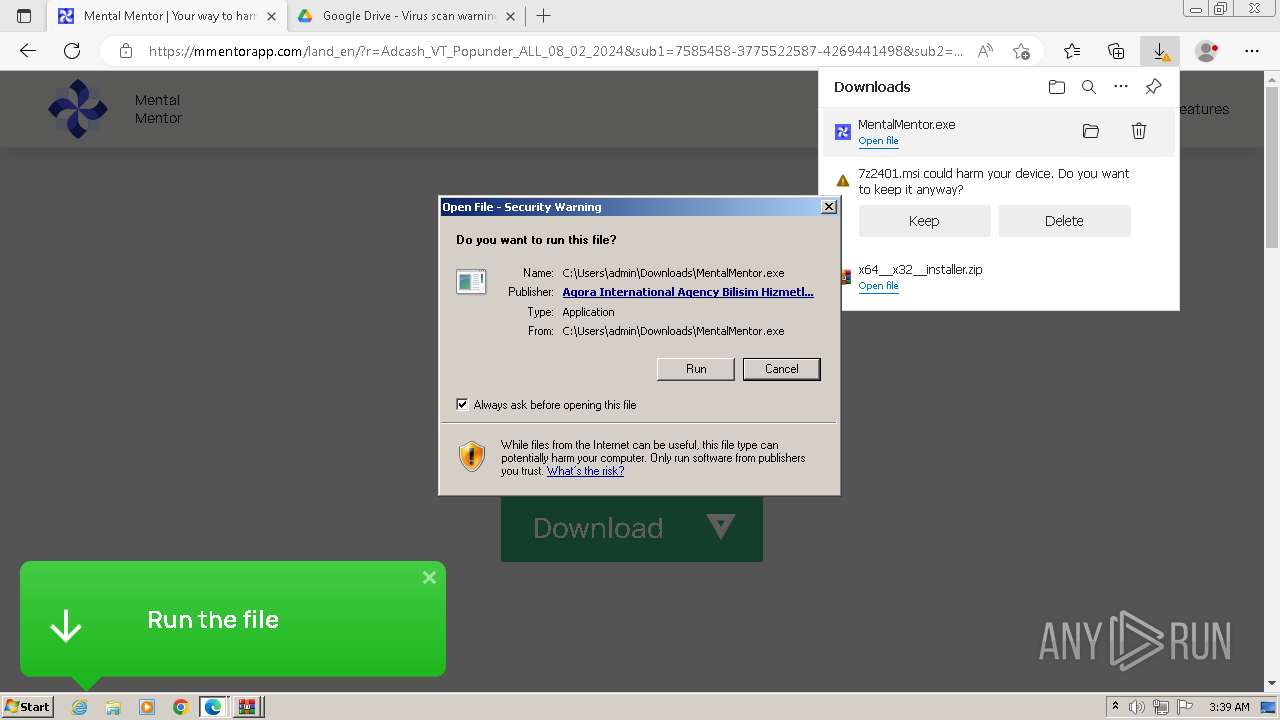Pin the Downloads panel
The height and width of the screenshot is (720, 1280).
click(1153, 87)
